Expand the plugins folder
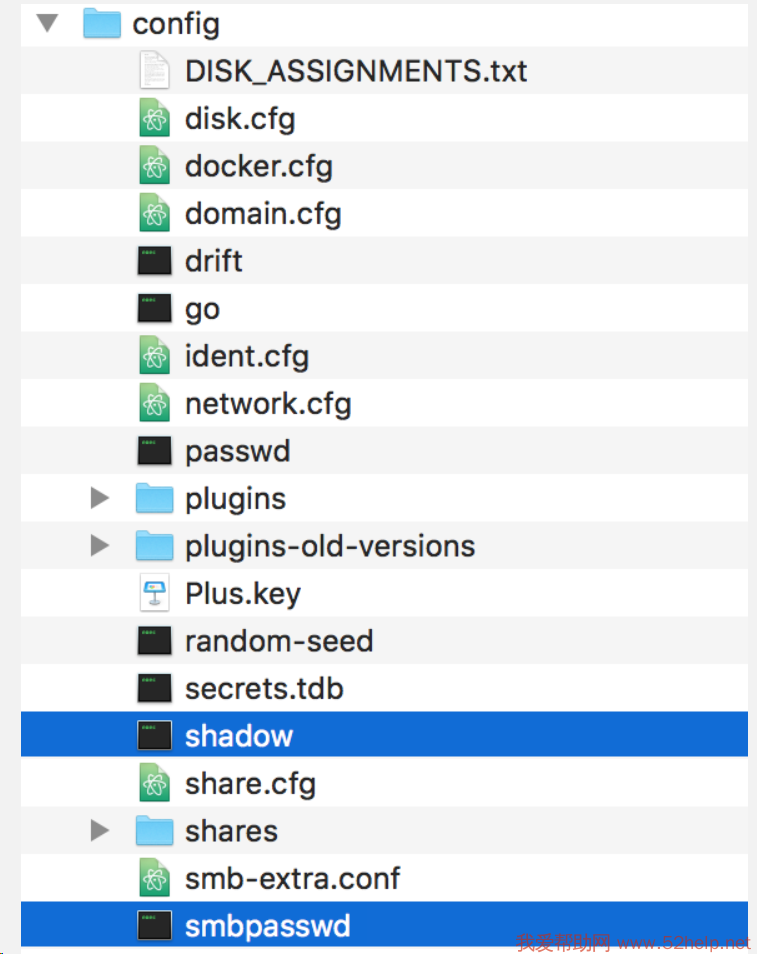Screen dimensions: 757x954 click(x=99, y=497)
